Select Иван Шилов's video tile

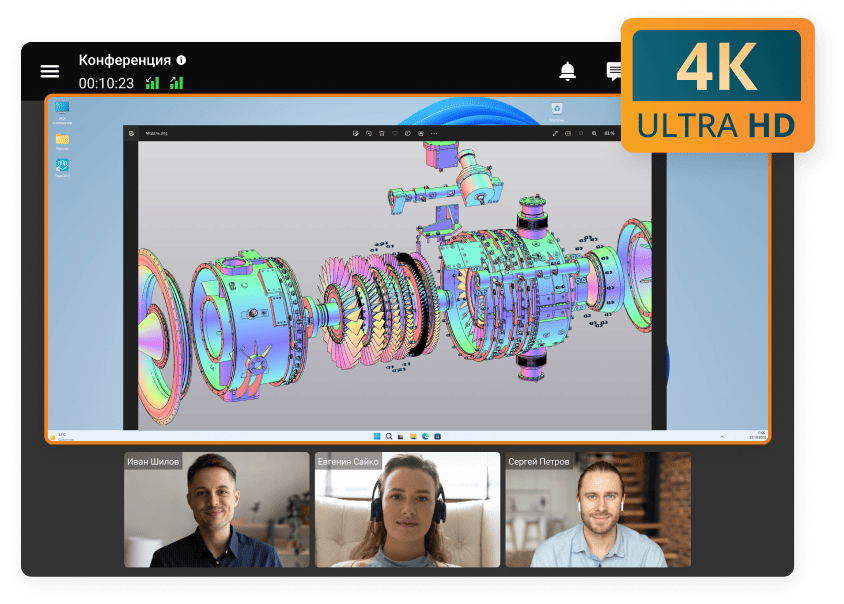(216, 510)
